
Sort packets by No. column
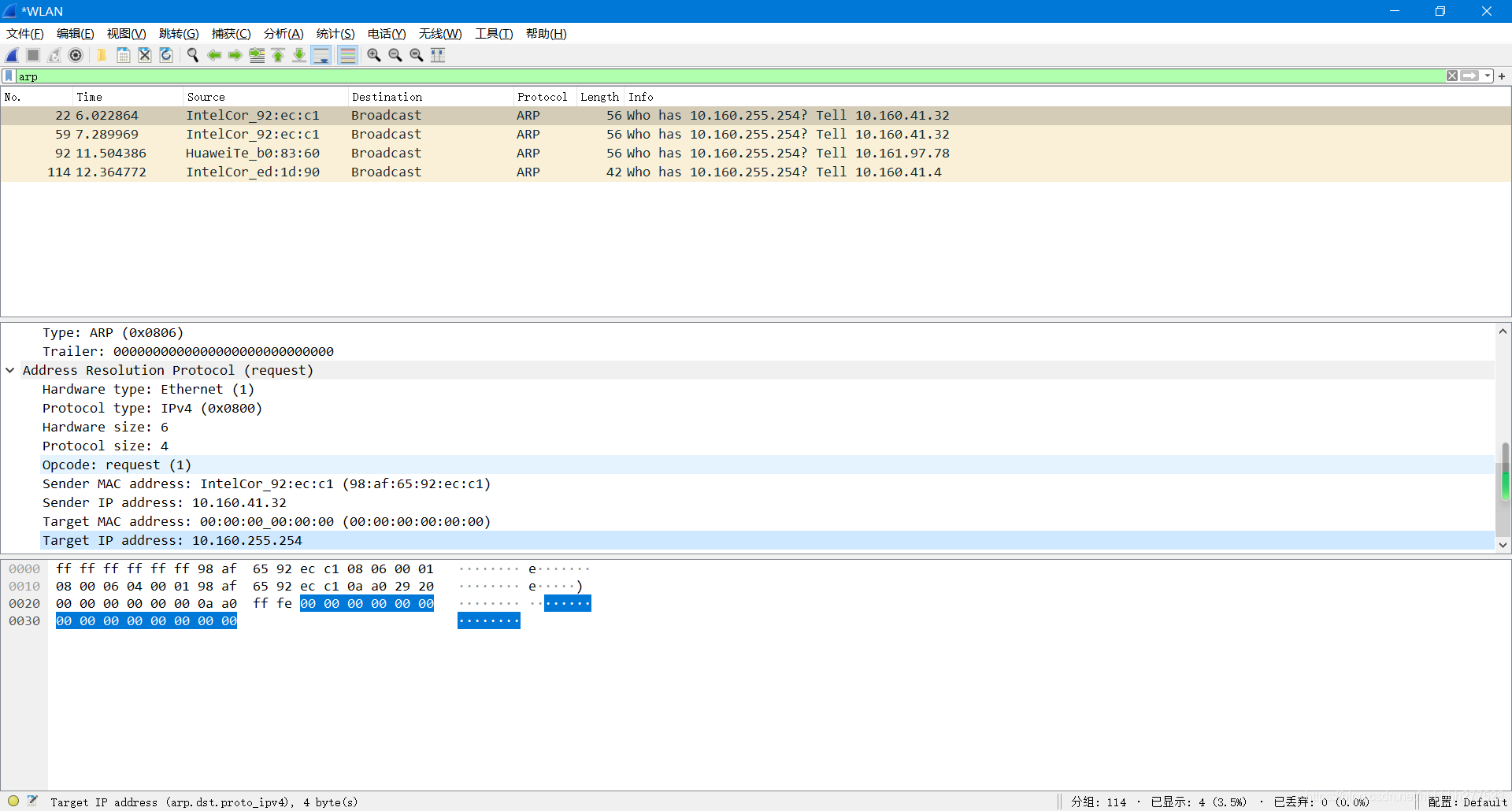point(36,97)
